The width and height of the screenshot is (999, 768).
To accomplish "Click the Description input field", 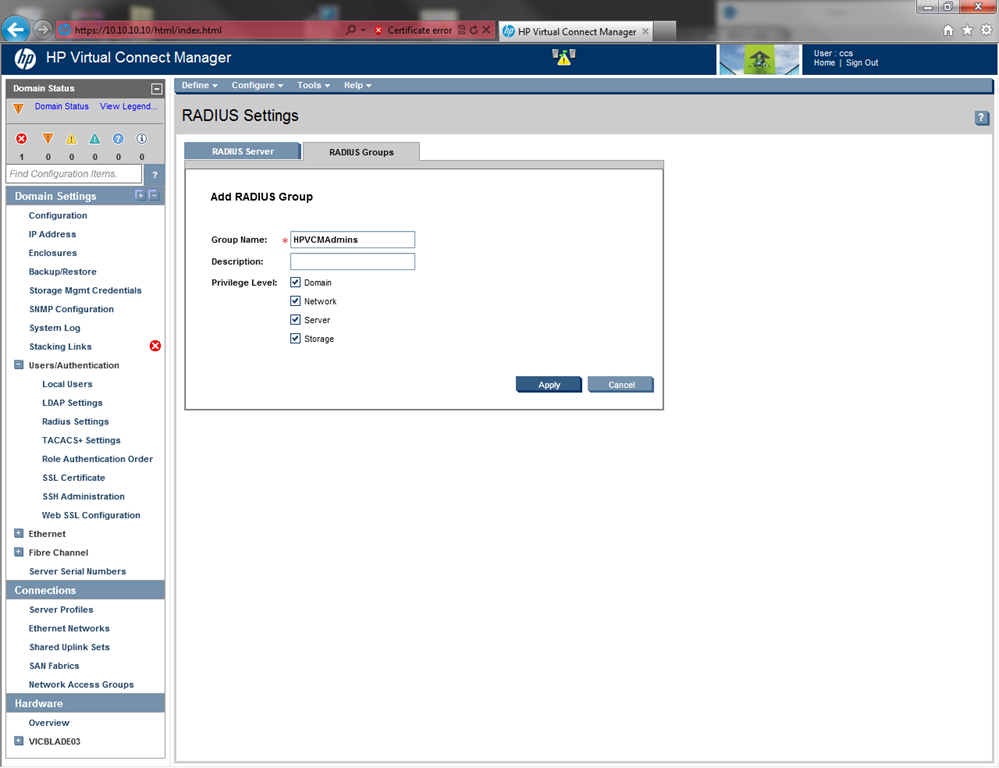I will (352, 261).
